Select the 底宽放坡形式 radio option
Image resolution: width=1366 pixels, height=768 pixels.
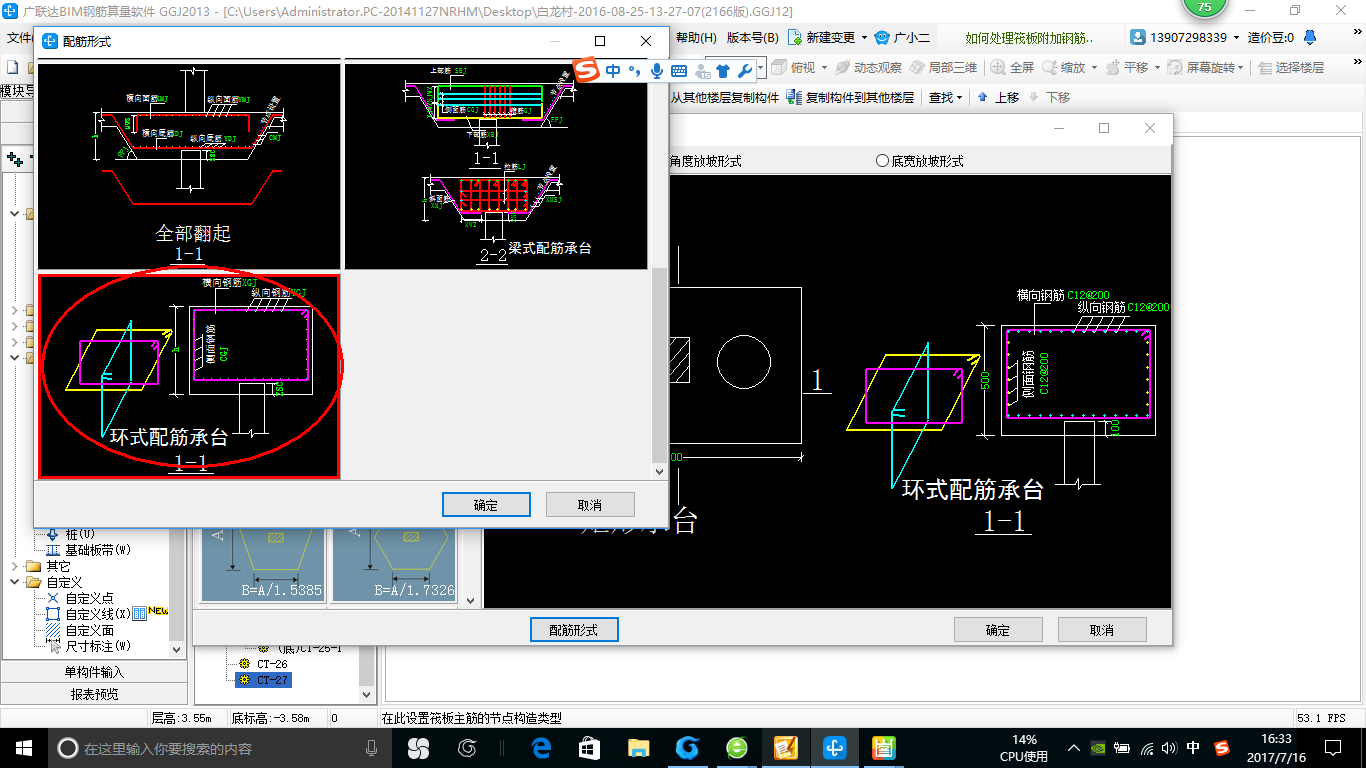(x=919, y=161)
